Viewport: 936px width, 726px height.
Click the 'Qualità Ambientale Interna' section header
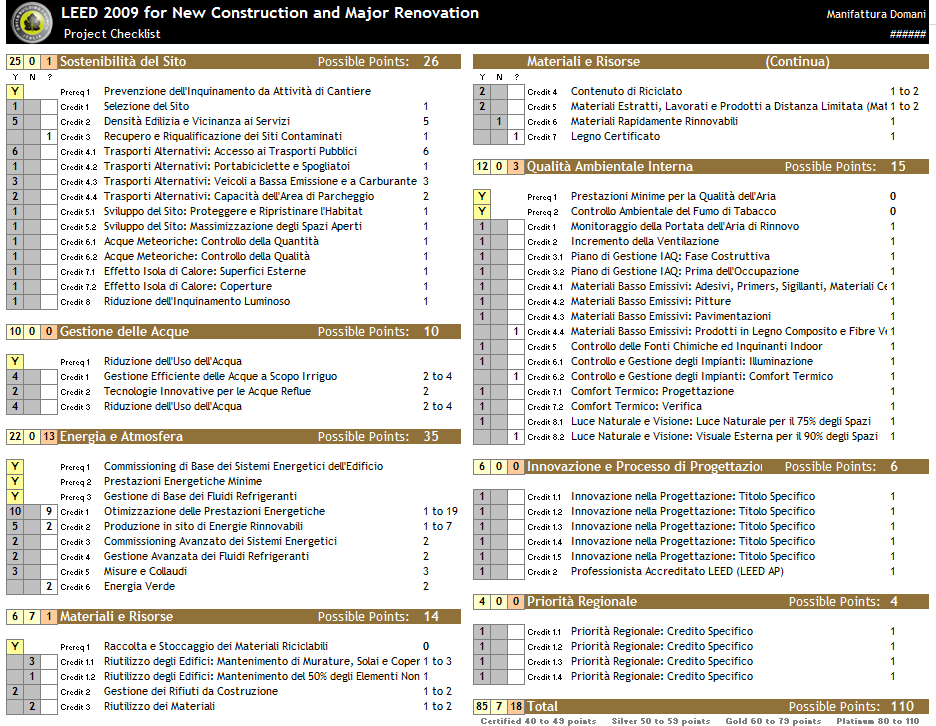click(609, 167)
